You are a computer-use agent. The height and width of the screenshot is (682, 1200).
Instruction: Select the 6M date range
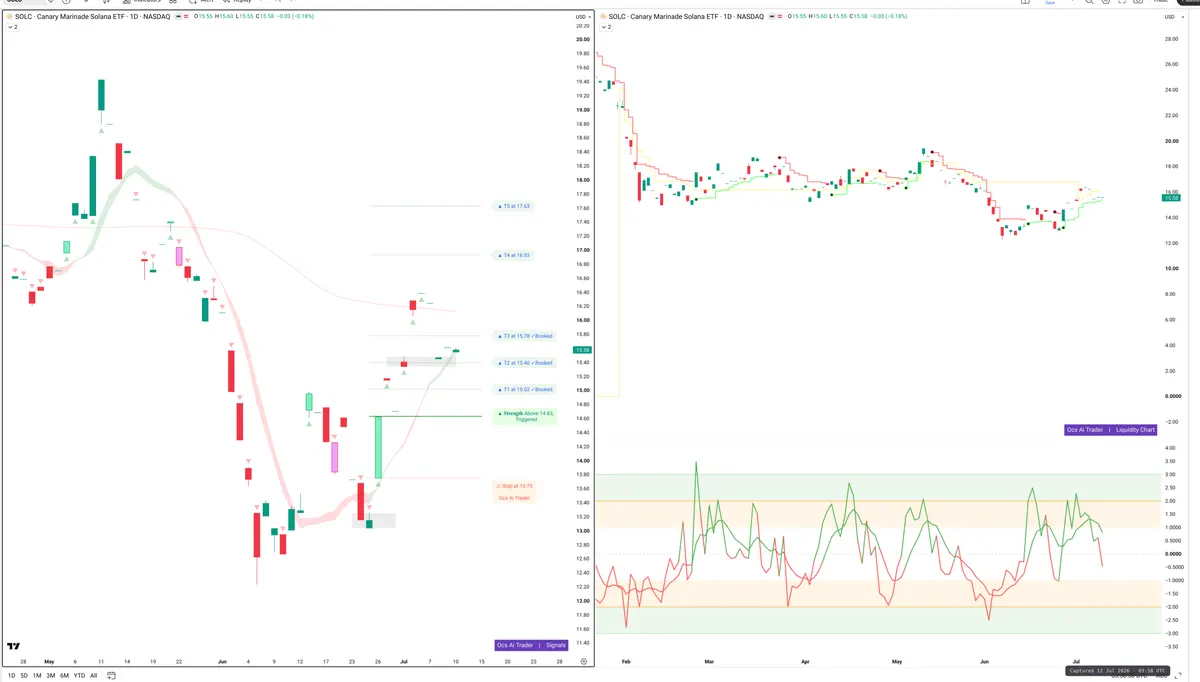pyautogui.click(x=64, y=676)
